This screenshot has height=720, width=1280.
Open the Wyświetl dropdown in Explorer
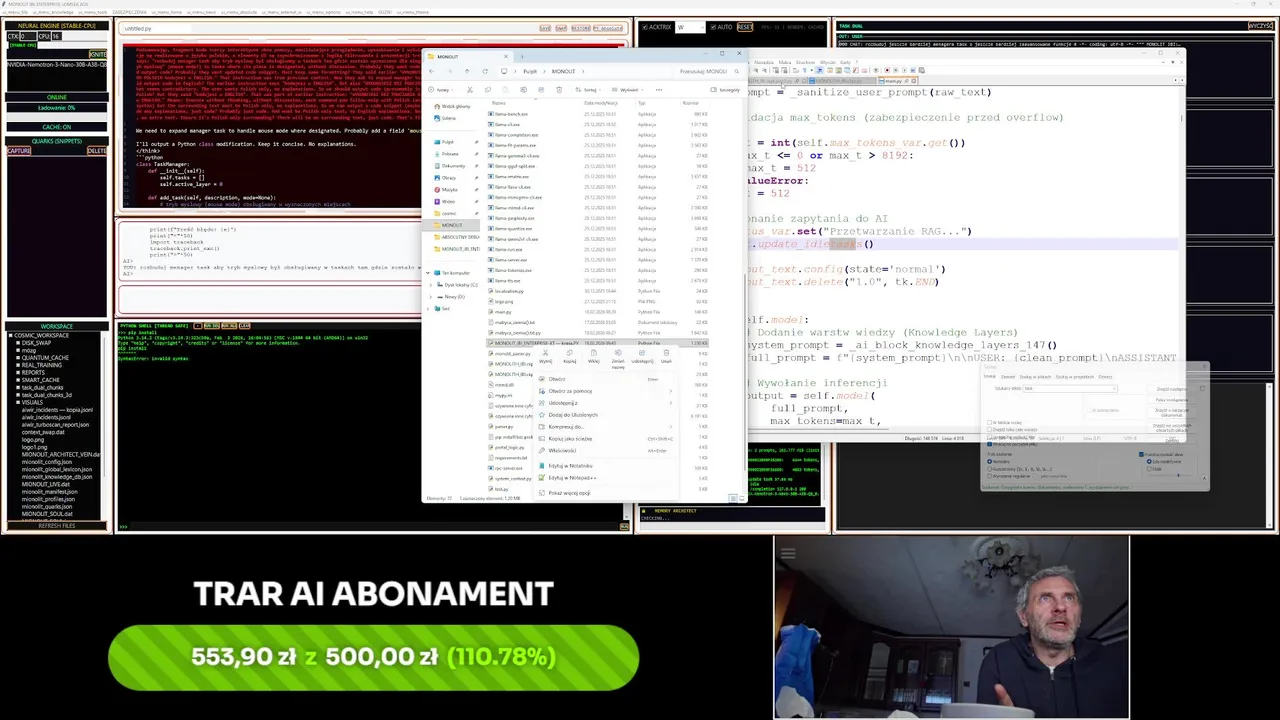coord(628,90)
